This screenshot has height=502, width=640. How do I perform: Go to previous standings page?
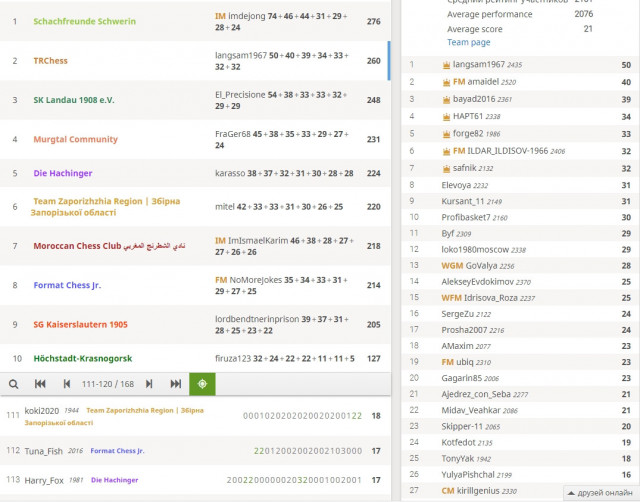67,384
